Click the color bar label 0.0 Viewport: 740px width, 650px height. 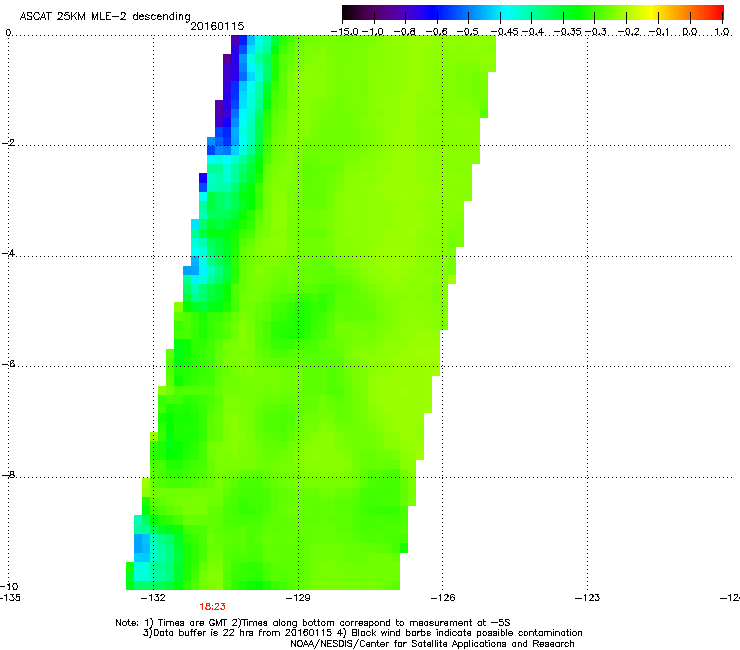tap(690, 32)
